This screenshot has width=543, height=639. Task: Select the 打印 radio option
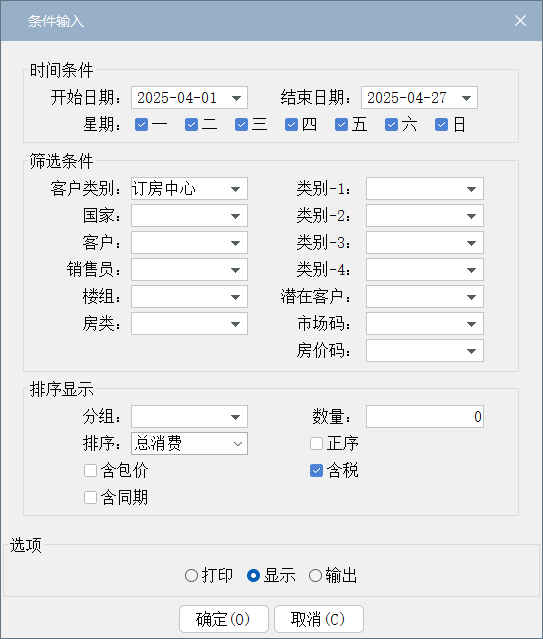coord(191,576)
